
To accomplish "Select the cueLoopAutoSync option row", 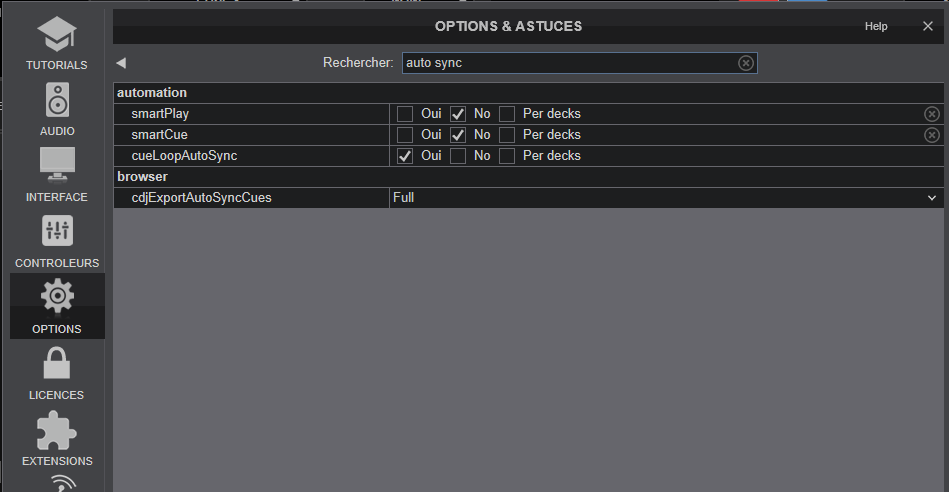I will coord(528,156).
